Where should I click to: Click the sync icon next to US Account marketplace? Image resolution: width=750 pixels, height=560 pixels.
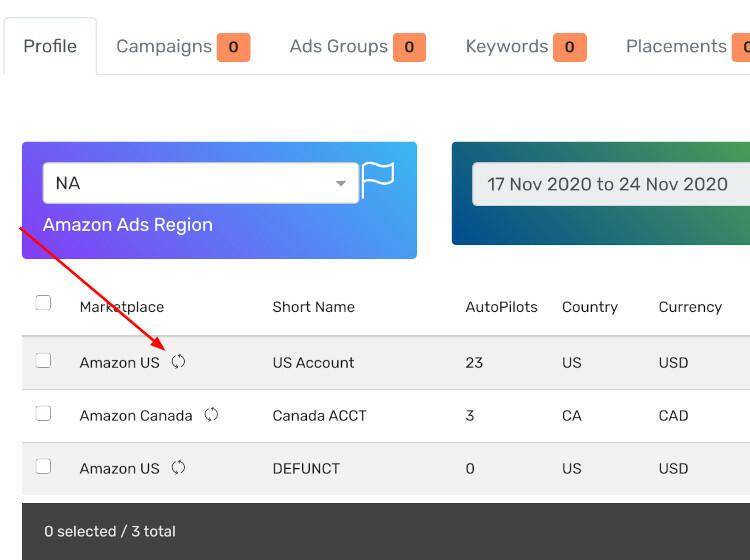coord(178,362)
